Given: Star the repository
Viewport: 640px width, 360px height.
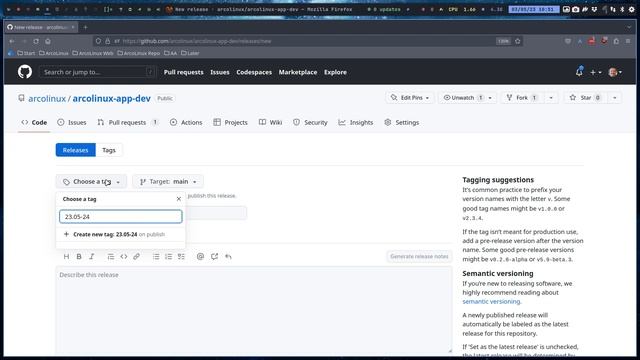Looking at the screenshot, I should 586,98.
